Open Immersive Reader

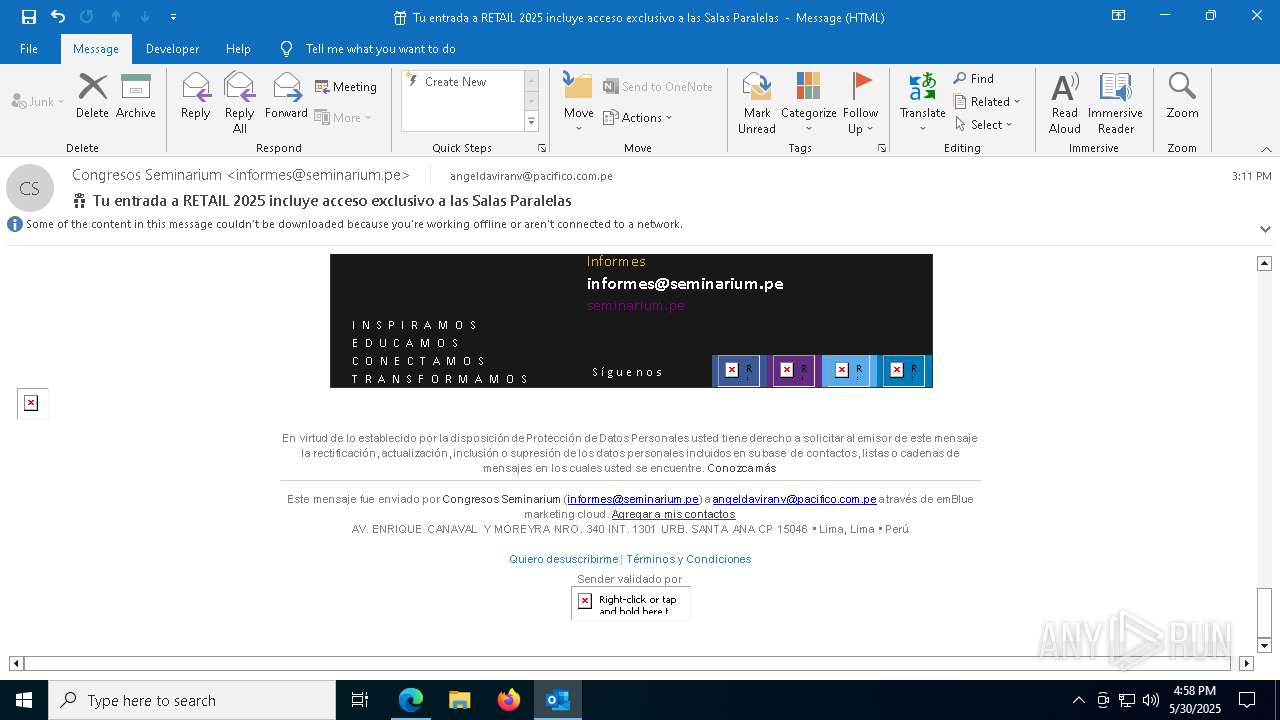(x=1115, y=102)
